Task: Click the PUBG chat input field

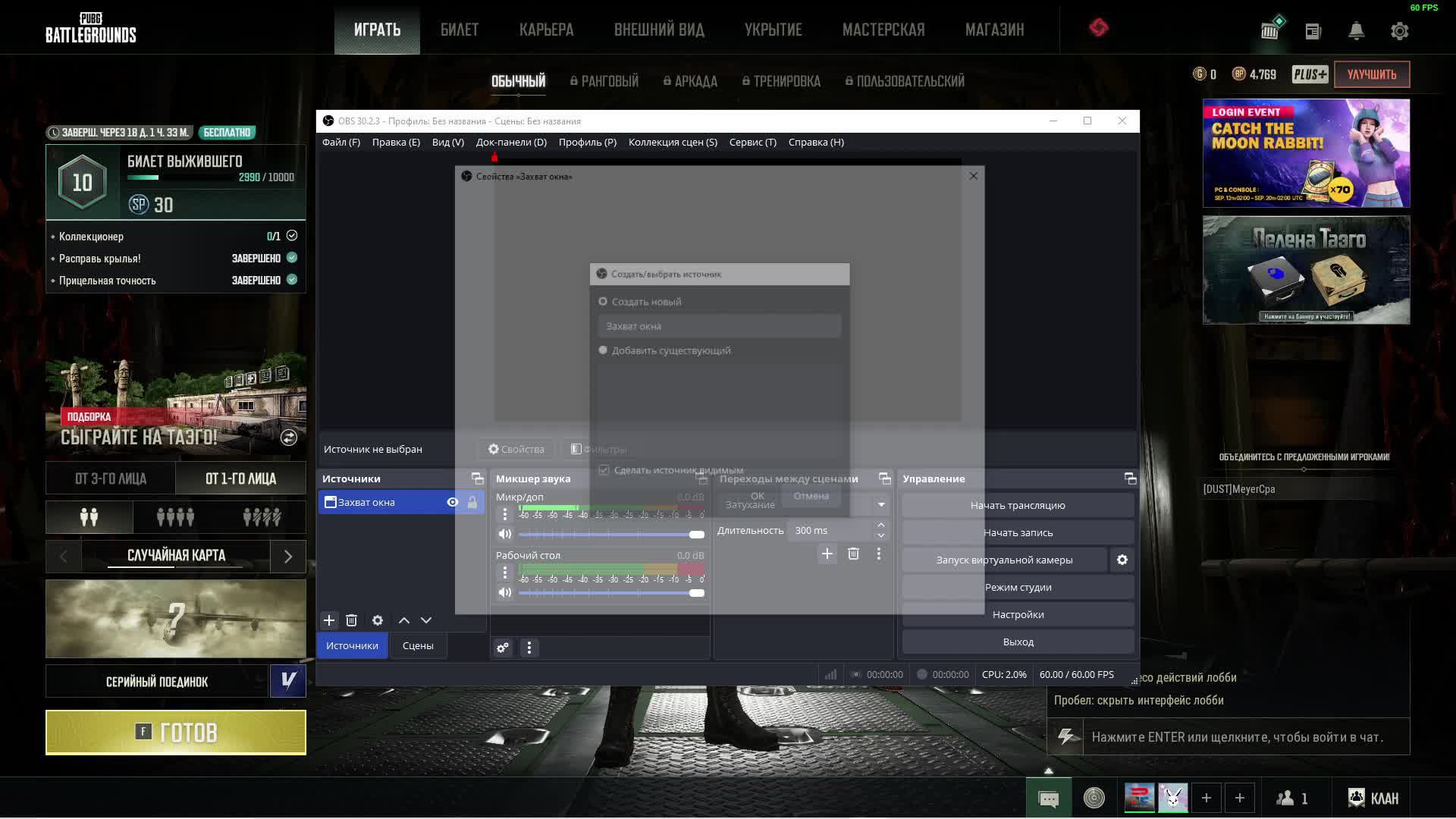Action: click(x=1247, y=737)
